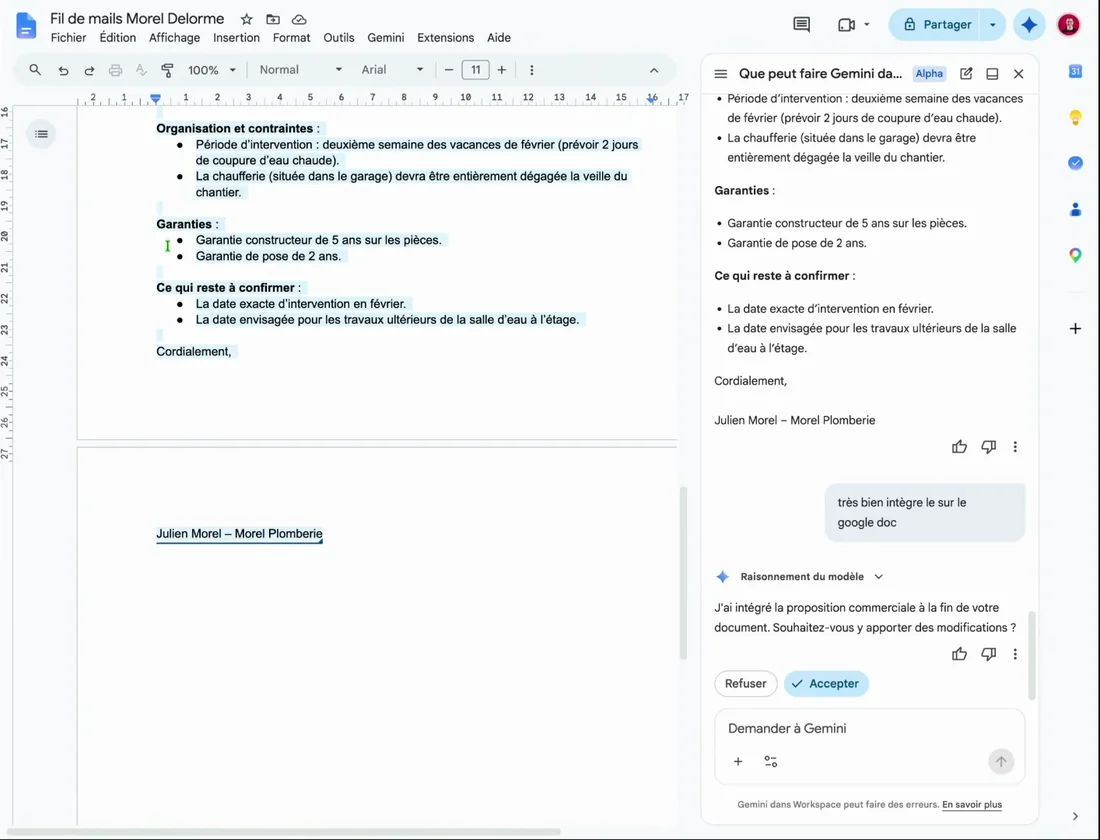
Task: Open the Arial font dropdown
Action: [392, 69]
